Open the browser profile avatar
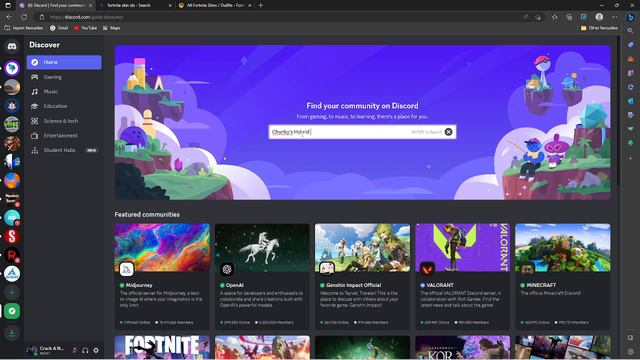The width and height of the screenshot is (640, 360). coord(599,17)
